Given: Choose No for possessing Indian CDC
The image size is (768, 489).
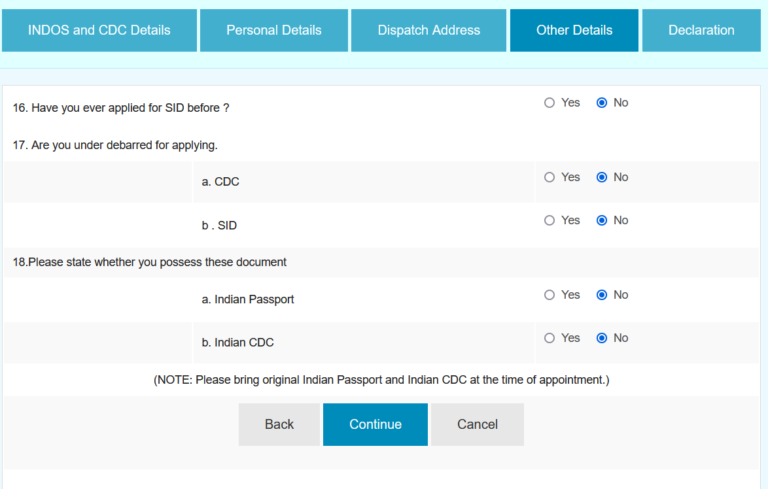Looking at the screenshot, I should click(602, 338).
